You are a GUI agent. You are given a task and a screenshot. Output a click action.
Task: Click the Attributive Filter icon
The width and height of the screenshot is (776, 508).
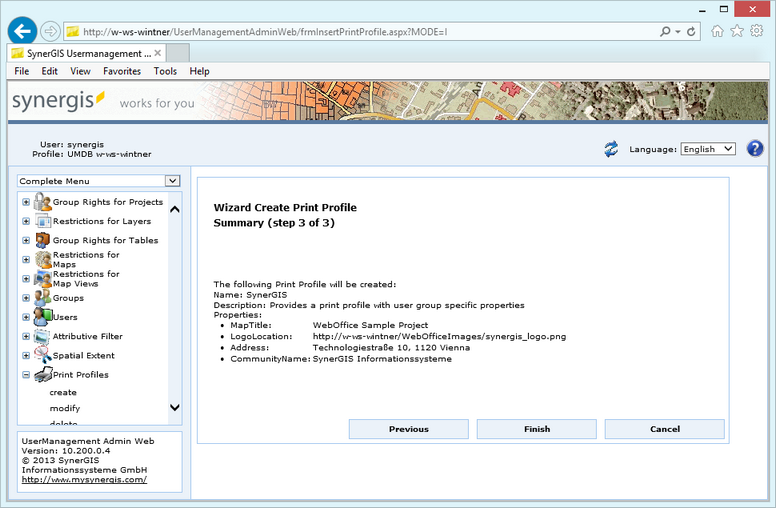click(42, 336)
